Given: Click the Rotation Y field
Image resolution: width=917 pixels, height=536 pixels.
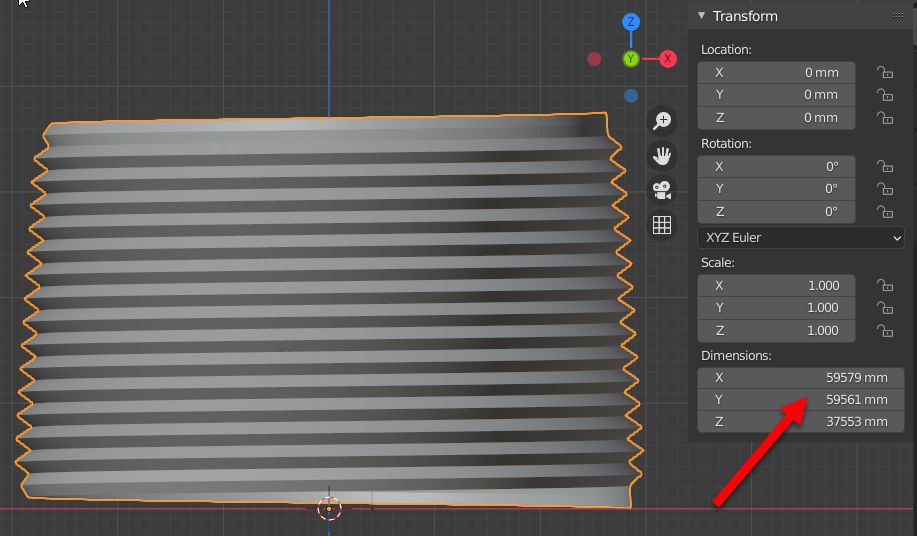Looking at the screenshot, I should [776, 189].
